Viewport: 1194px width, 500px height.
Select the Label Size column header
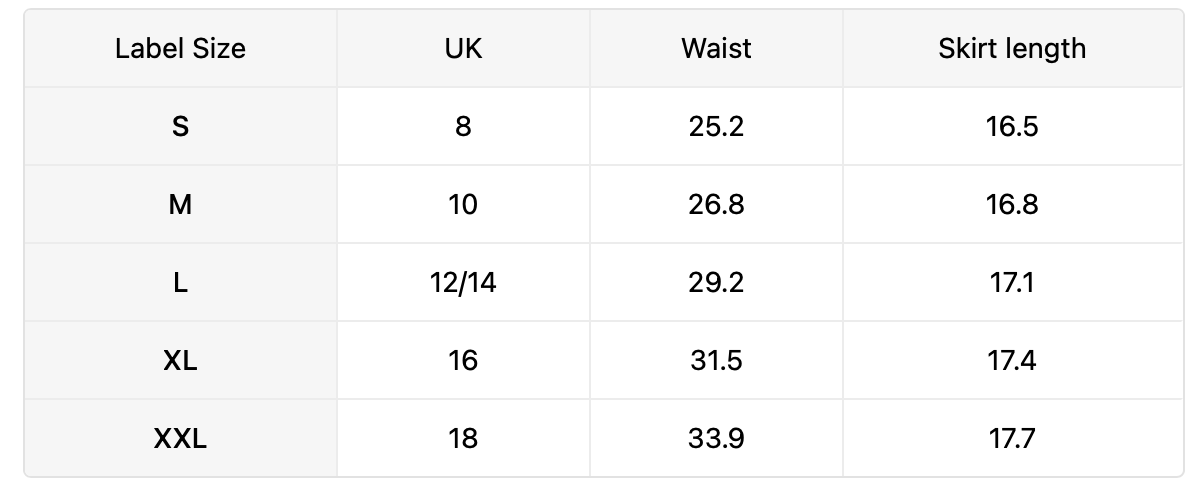coord(180,49)
